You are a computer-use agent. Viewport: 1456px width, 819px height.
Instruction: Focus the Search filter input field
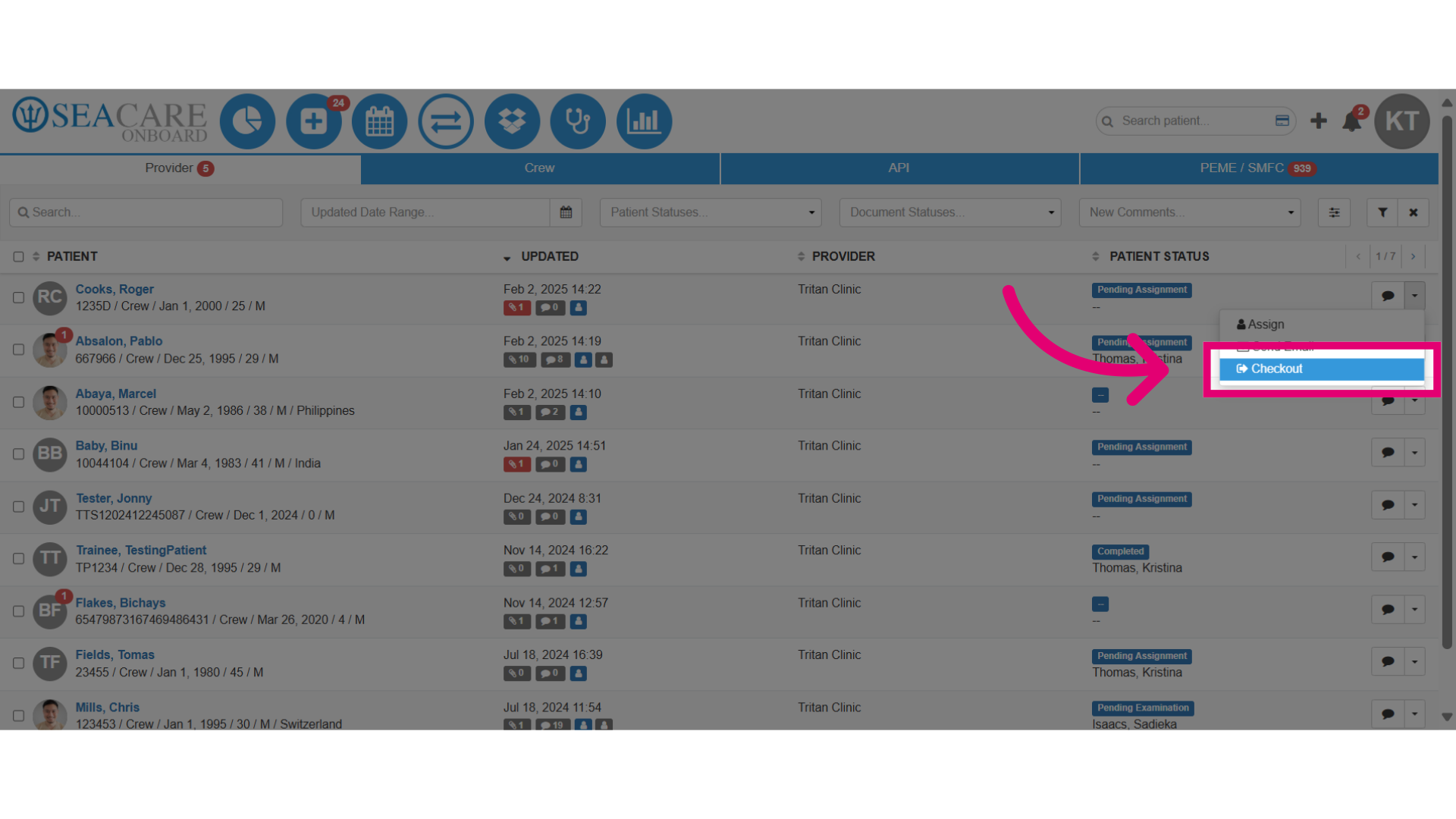(146, 212)
